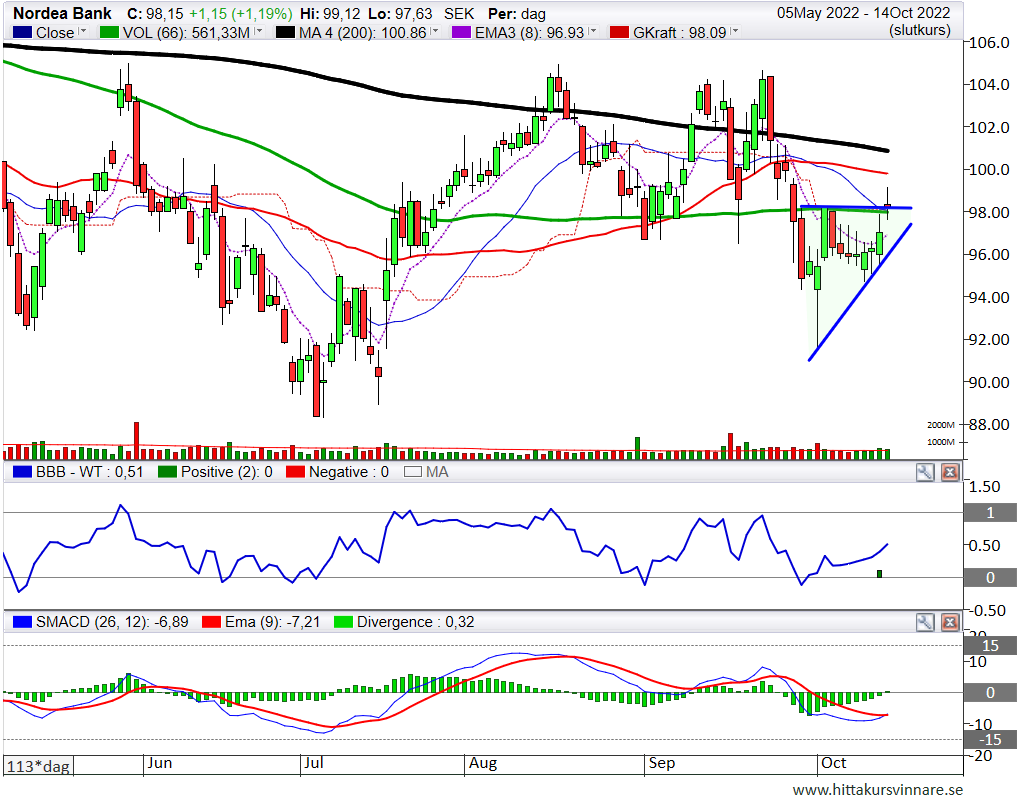
Task: Click the 'Positive (2): 0' label
Action: pos(226,472)
